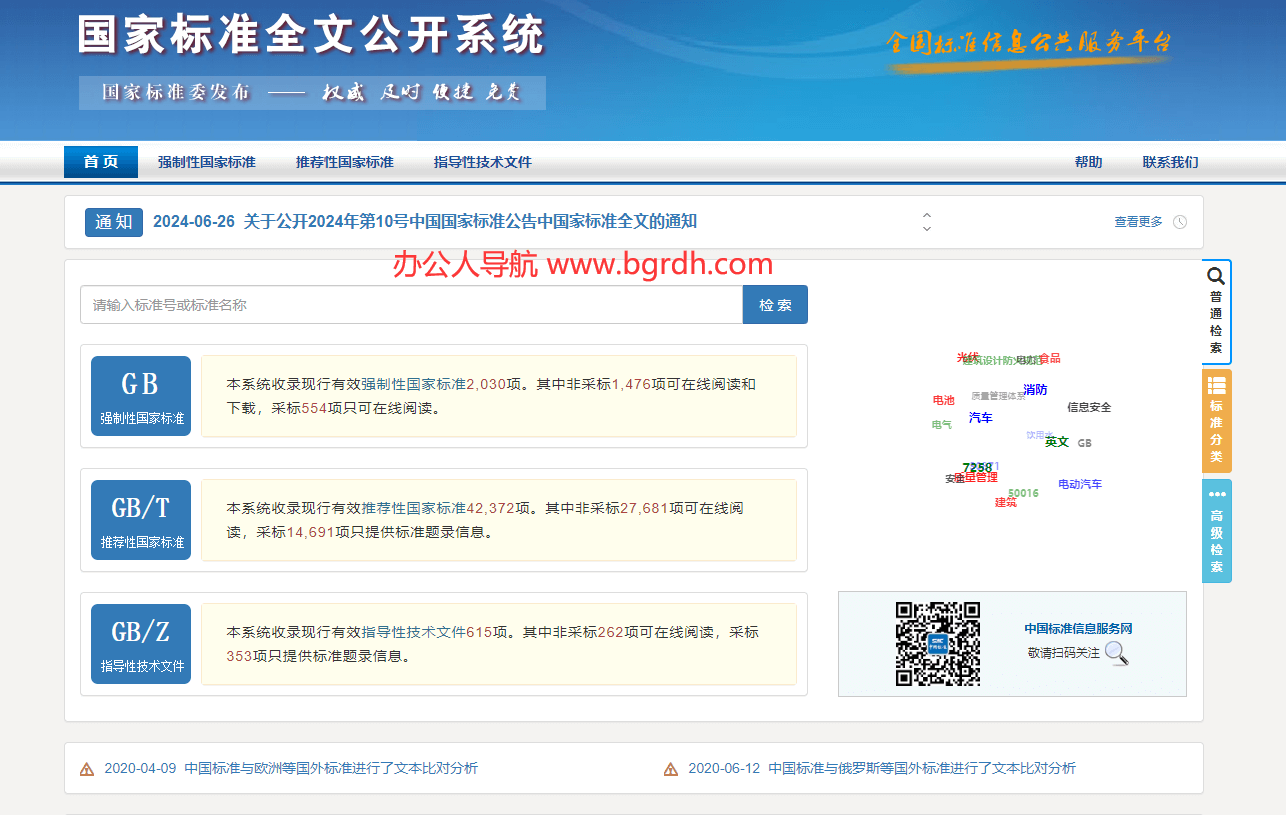
Task: Click the clock icon next to 查看更多
Action: [1181, 222]
